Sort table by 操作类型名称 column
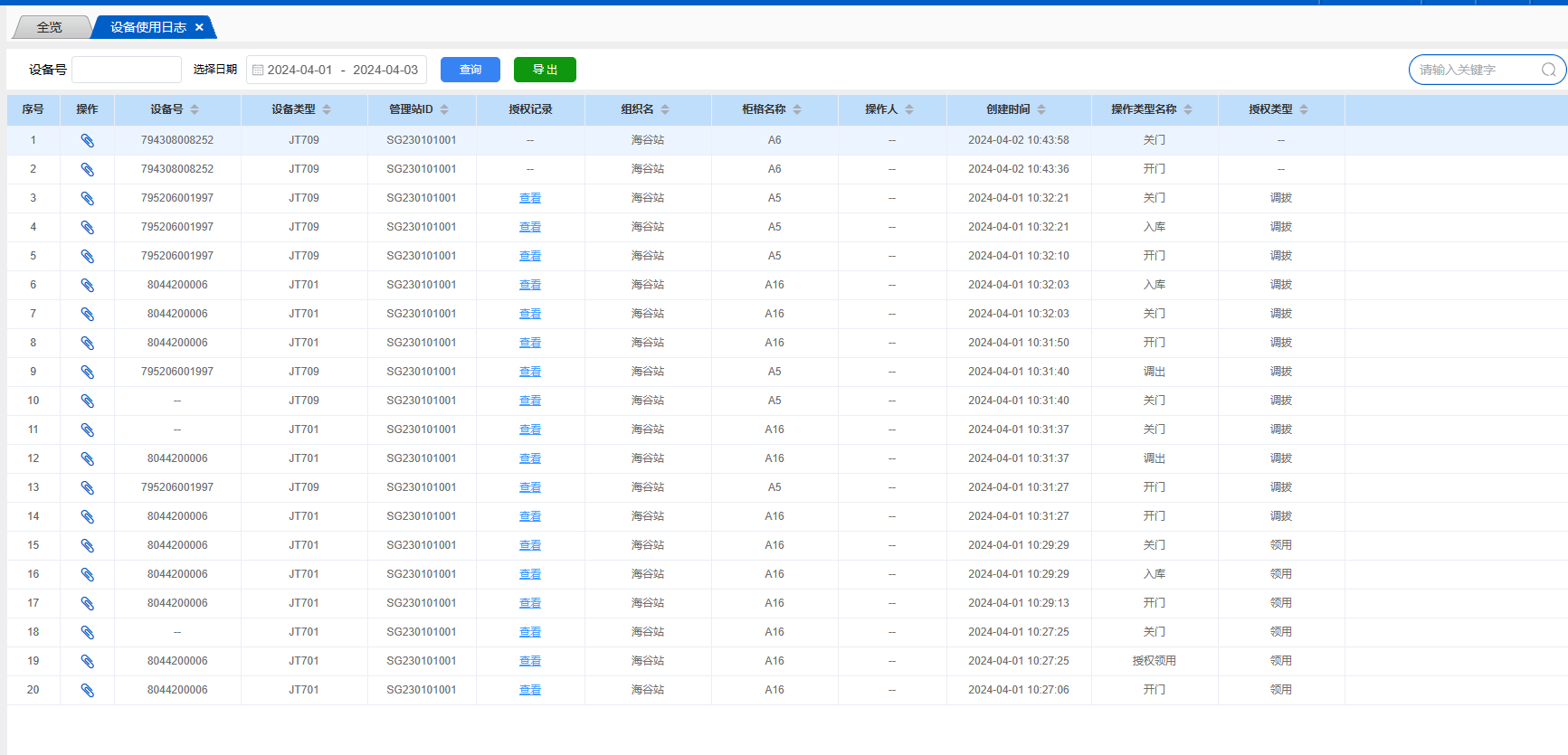The image size is (1568, 755). pyautogui.click(x=1188, y=109)
